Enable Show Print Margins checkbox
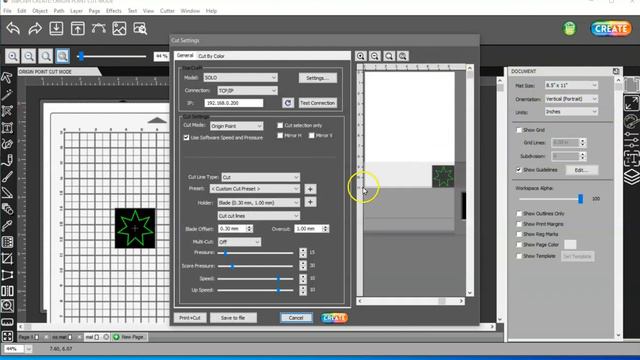The height and width of the screenshot is (360, 640). point(519,224)
